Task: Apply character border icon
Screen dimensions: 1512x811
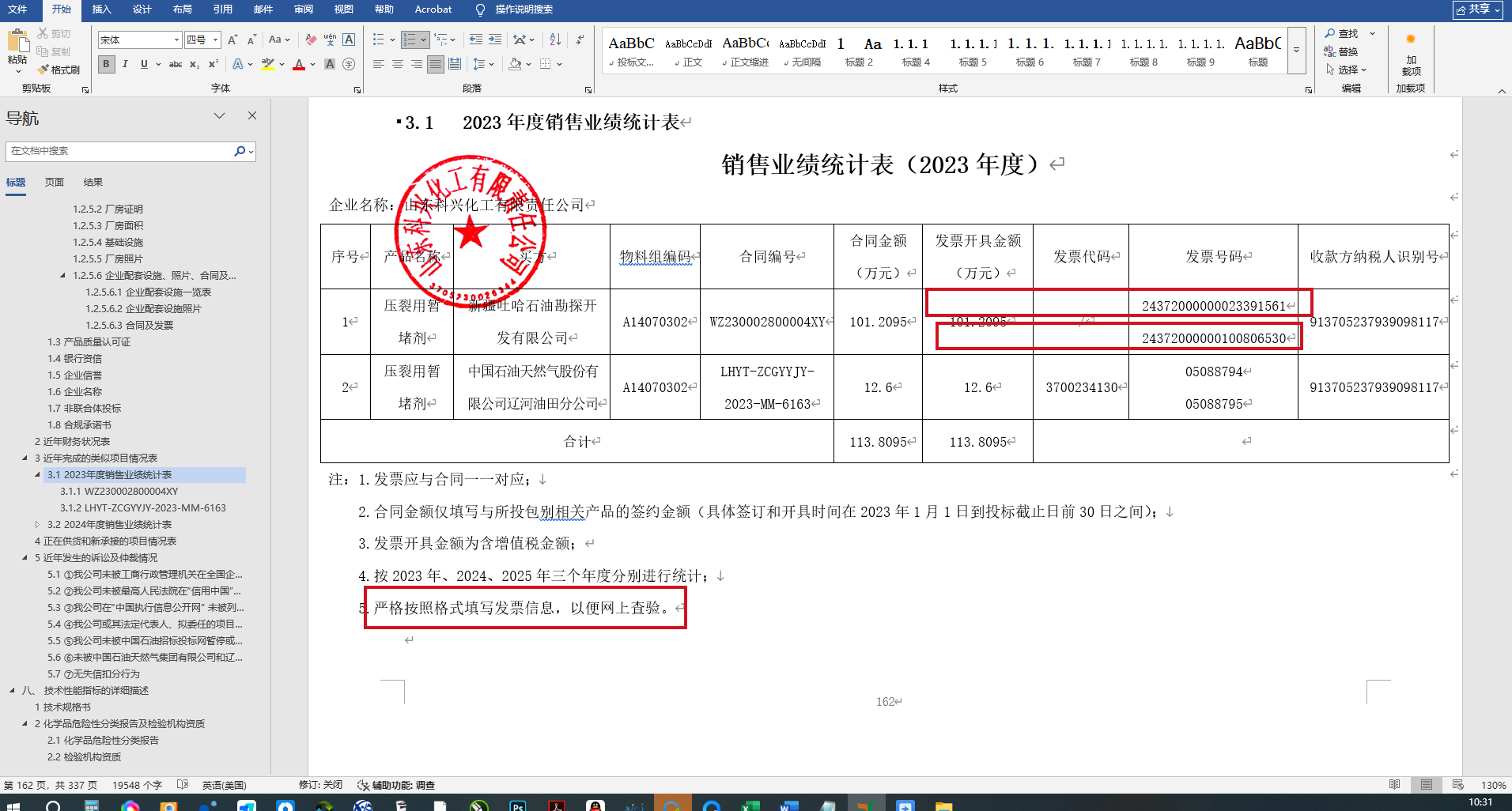Action: pyautogui.click(x=349, y=40)
